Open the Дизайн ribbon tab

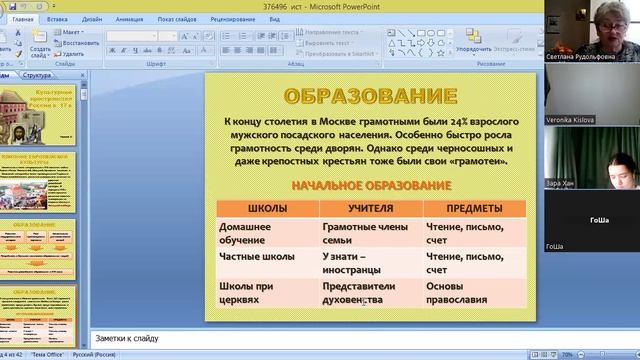[x=92, y=19]
